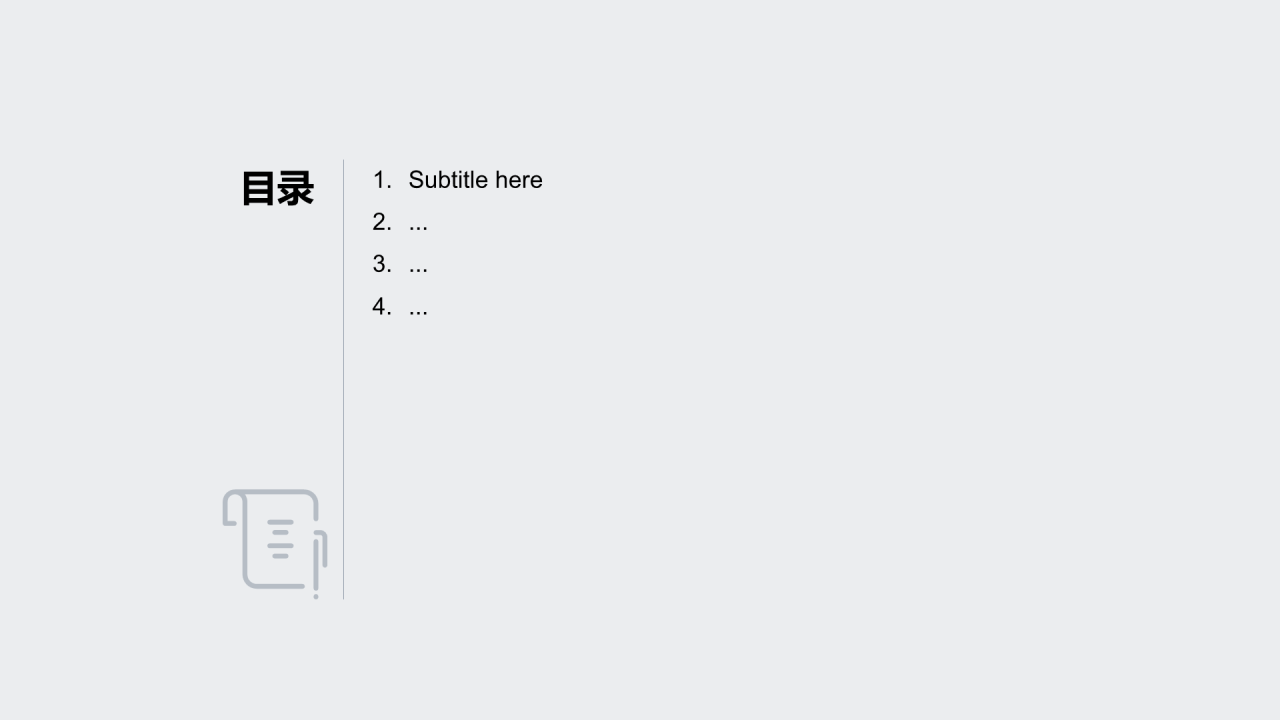Click the "录" character in the heading

click(x=296, y=188)
